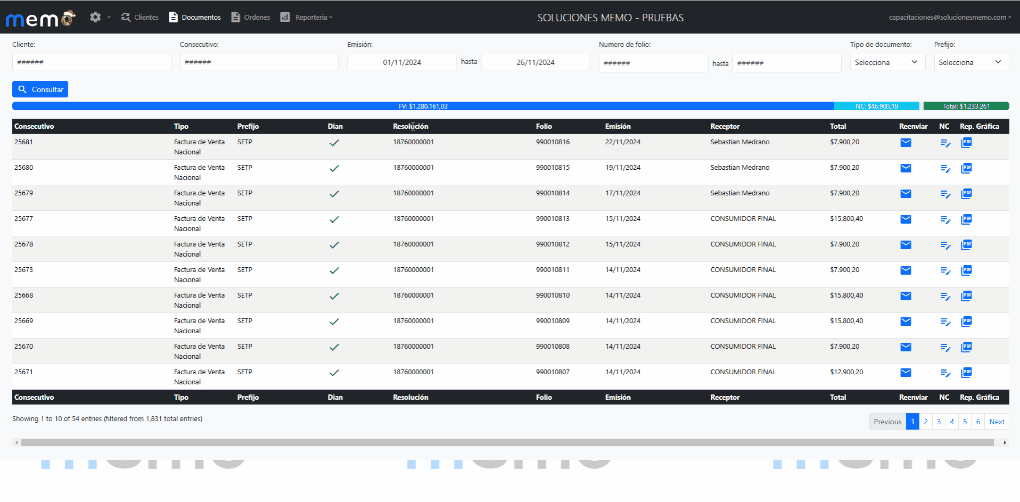
Task: Open PDF graphic for consecutivo 25668
Action: (x=966, y=296)
